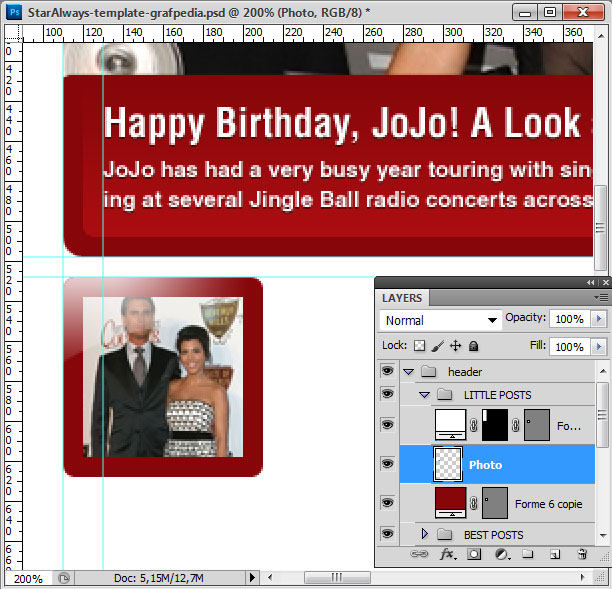Viewport: 612px width, 589px height.
Task: Open the Layers panel options menu
Action: pyautogui.click(x=601, y=298)
